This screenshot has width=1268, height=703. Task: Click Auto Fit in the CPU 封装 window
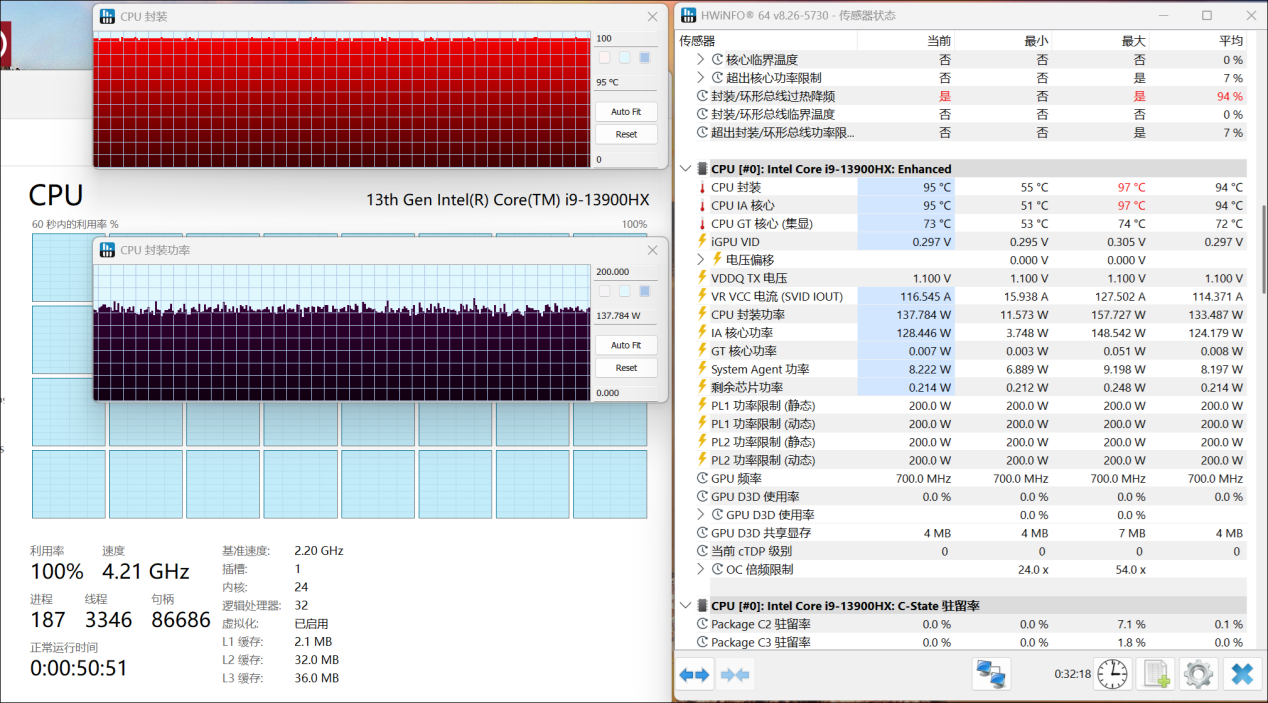click(x=625, y=111)
